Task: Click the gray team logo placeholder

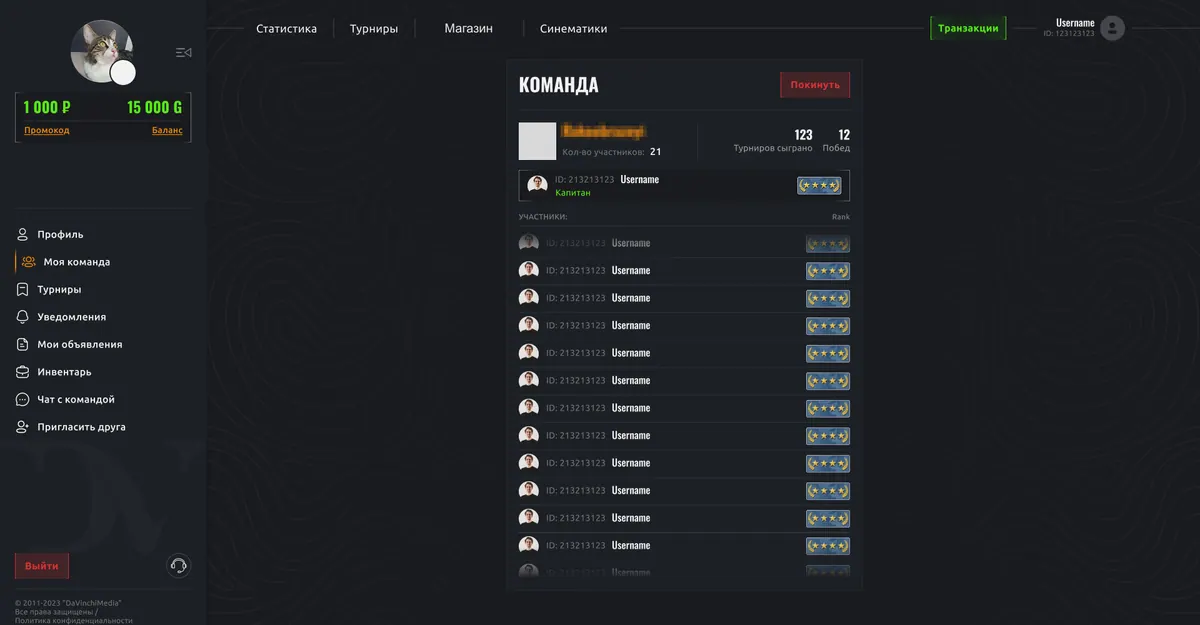Action: coord(537,141)
